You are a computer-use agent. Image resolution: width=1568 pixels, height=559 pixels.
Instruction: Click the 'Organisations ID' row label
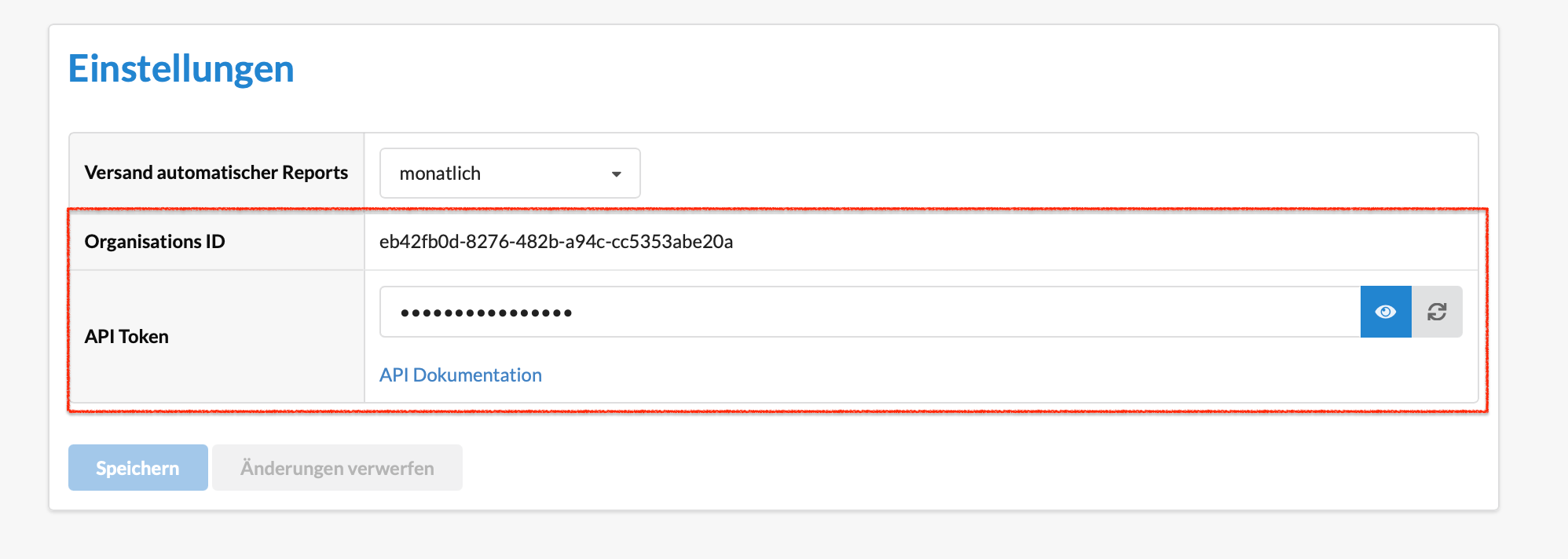pyautogui.click(x=155, y=242)
